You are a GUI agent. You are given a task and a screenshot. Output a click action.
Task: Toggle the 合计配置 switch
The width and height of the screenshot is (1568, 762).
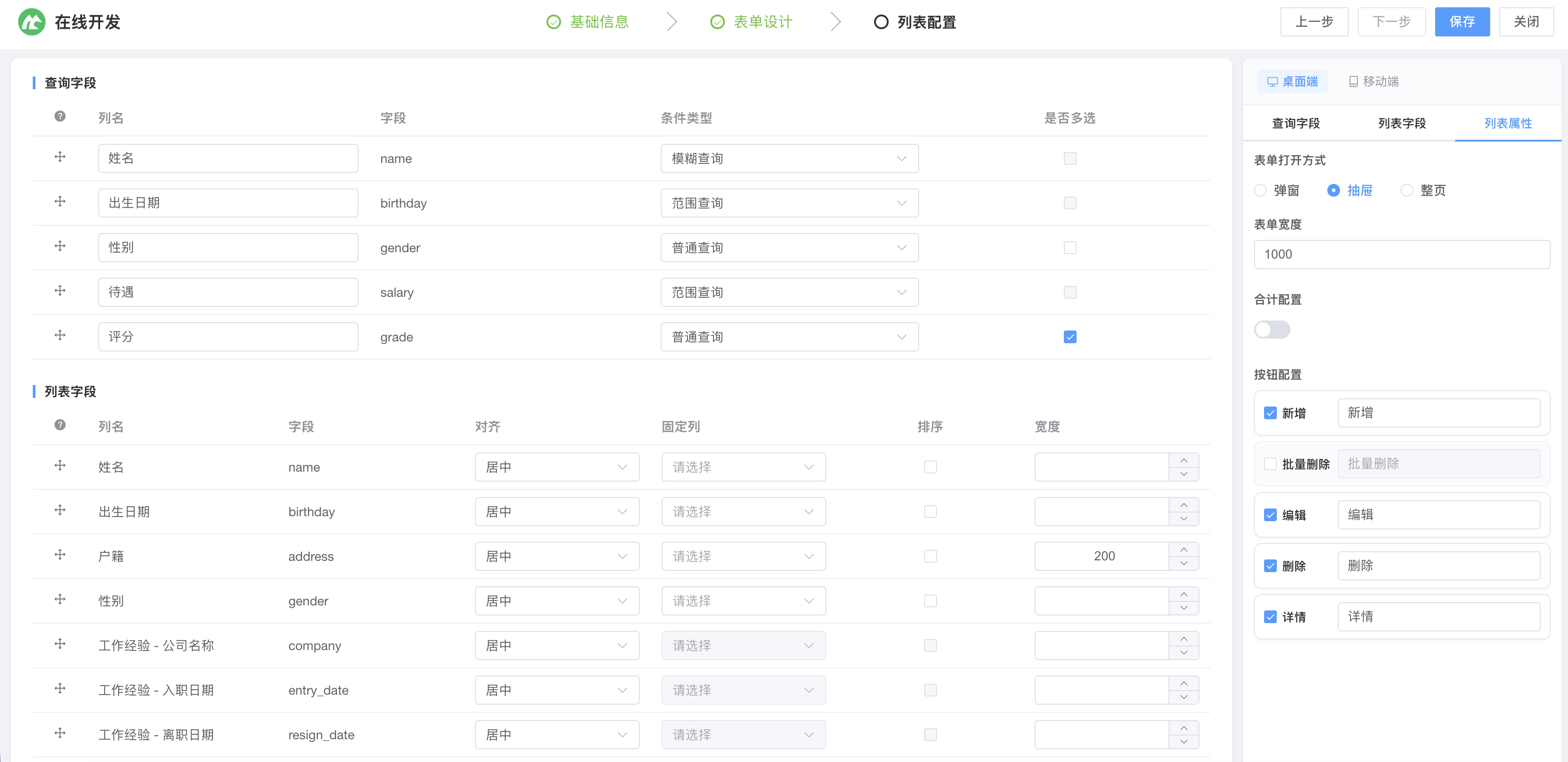pyautogui.click(x=1272, y=330)
